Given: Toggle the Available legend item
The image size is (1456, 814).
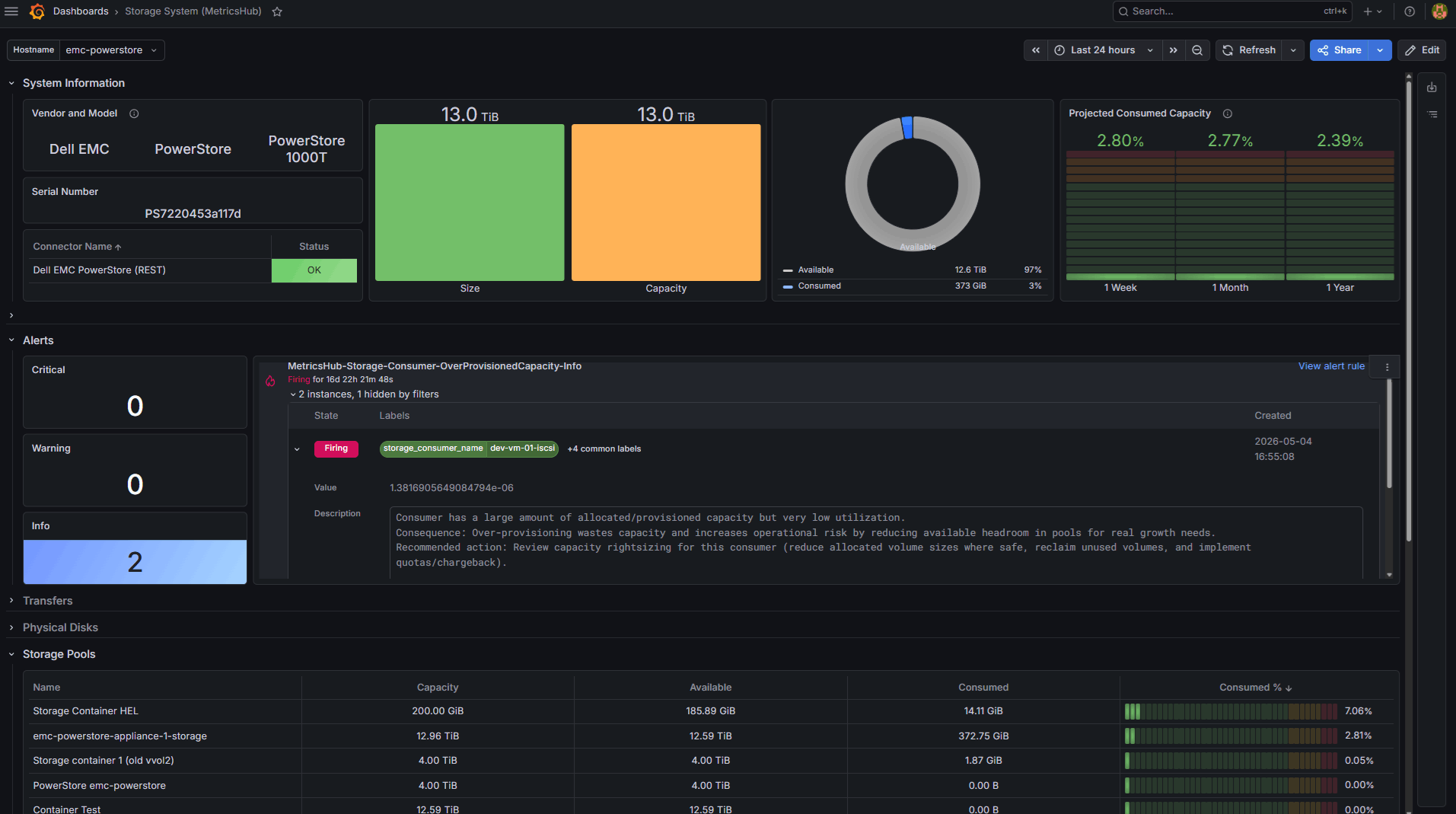Looking at the screenshot, I should pyautogui.click(x=815, y=270).
